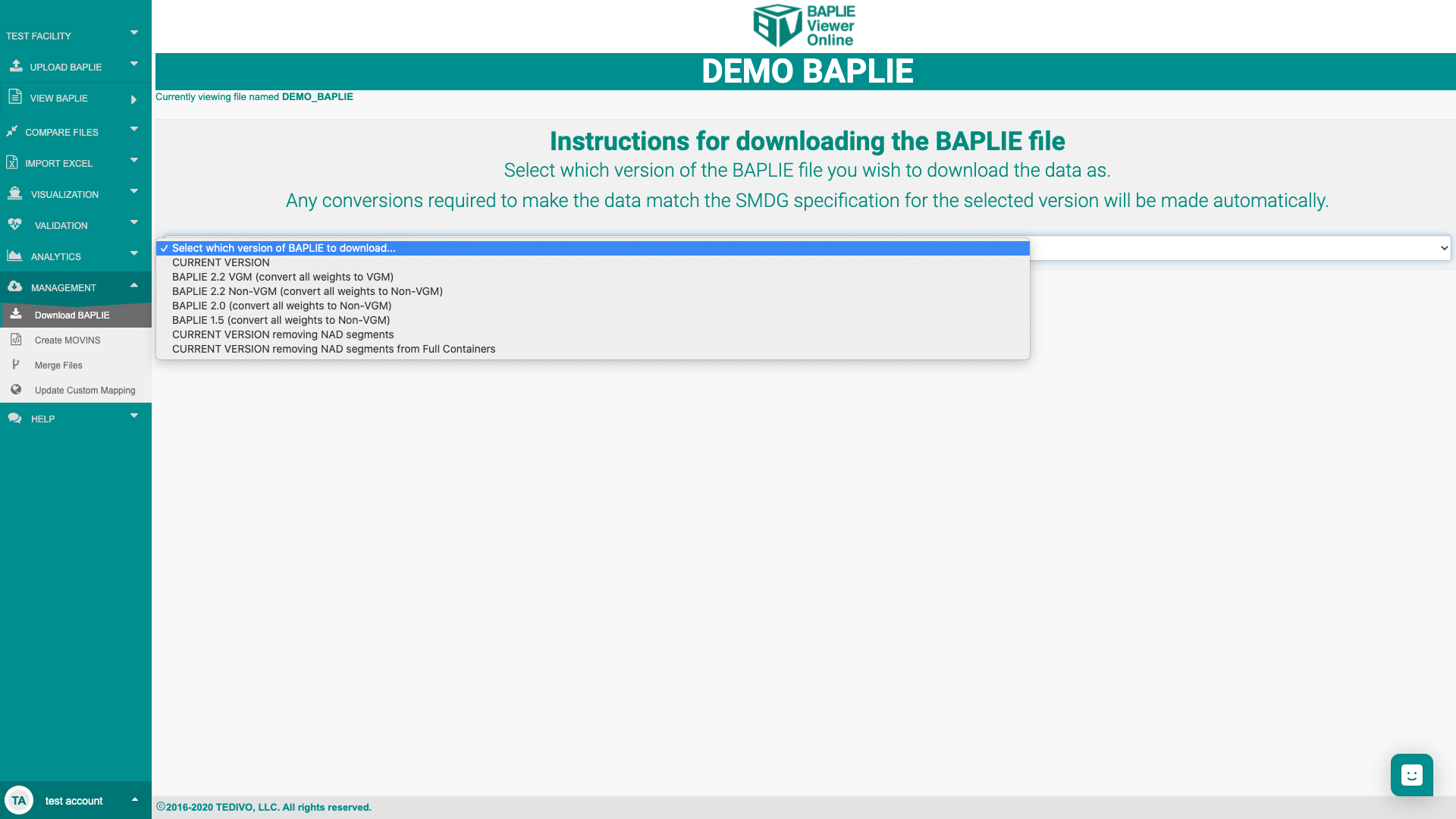The height and width of the screenshot is (819, 1456).
Task: Click the Analytics chart icon
Action: (x=14, y=256)
